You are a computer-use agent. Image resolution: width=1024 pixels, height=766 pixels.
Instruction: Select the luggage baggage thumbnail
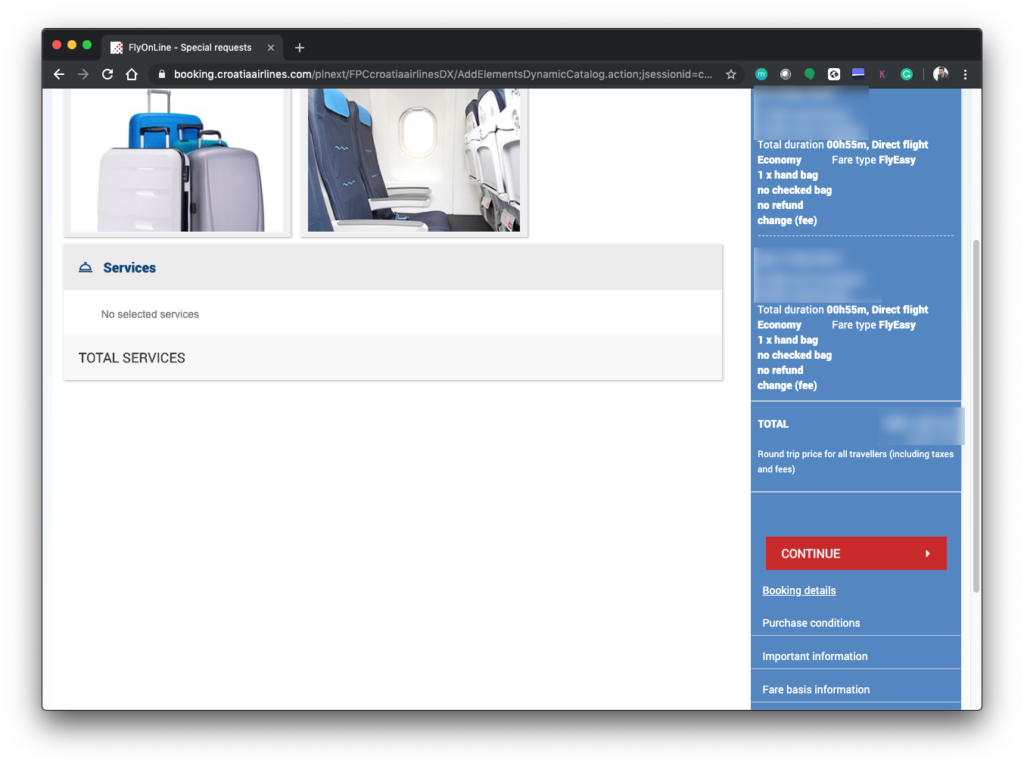pyautogui.click(x=177, y=162)
